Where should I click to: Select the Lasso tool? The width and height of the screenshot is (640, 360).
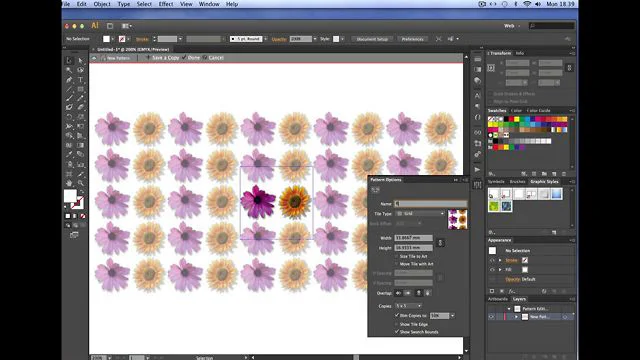pos(80,70)
